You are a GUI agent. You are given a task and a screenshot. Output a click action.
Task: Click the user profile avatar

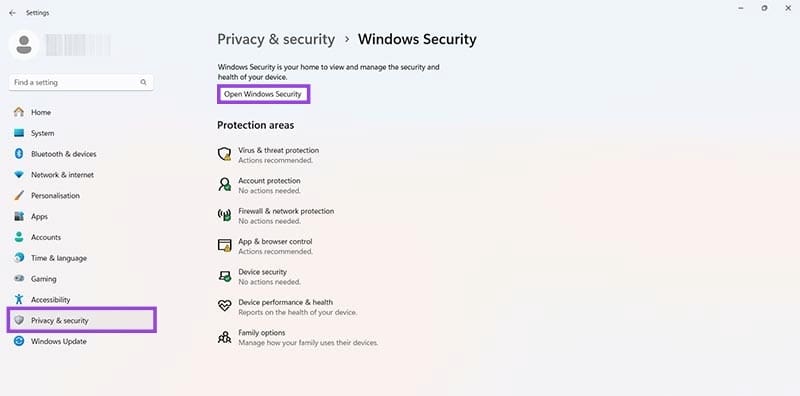pyautogui.click(x=23, y=45)
